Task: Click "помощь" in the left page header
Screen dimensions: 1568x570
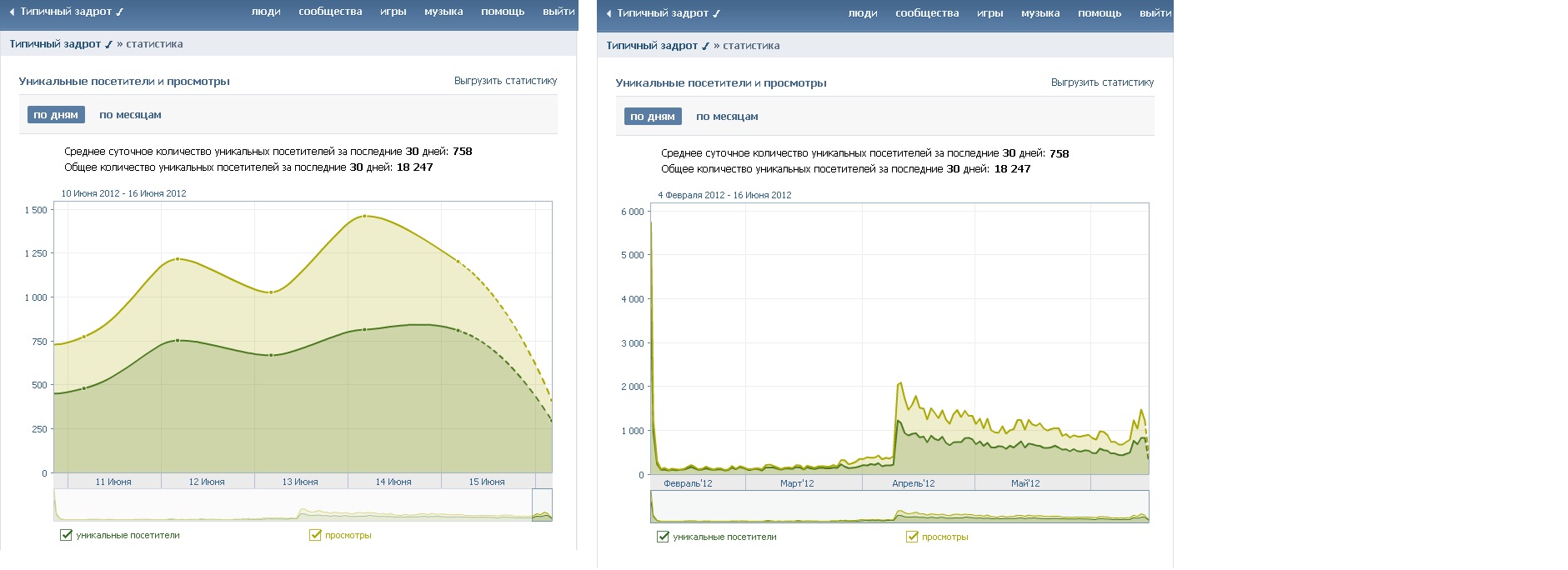Action: 503,12
